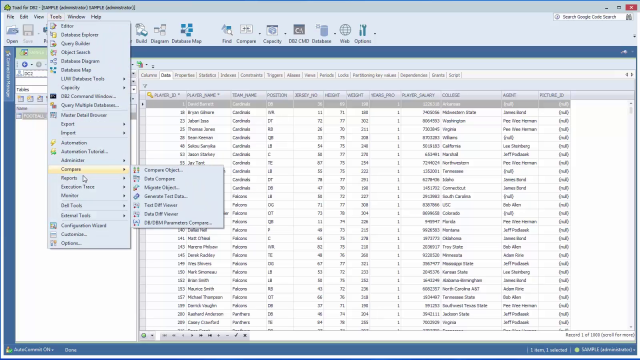This screenshot has width=640, height=360.
Task: Open the Diagram toolbar icon
Action: pos(160,33)
